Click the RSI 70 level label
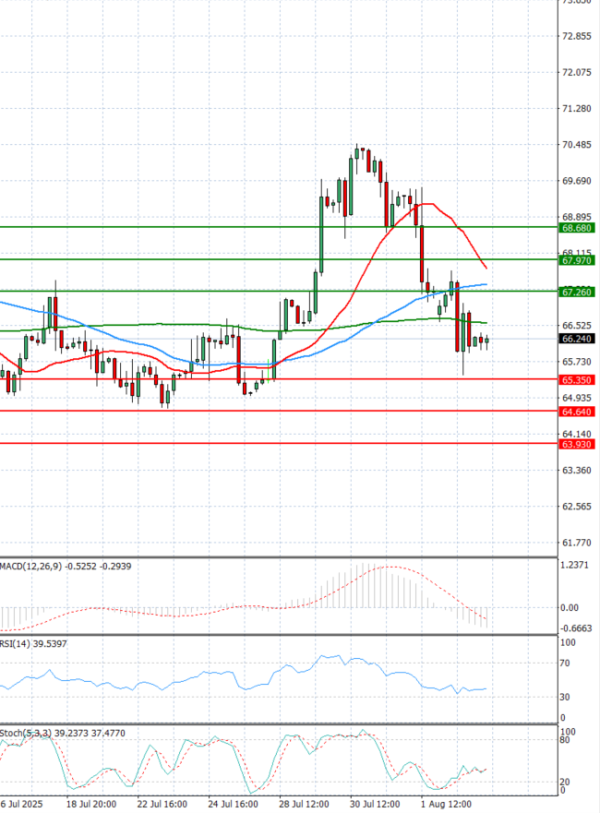Image resolution: width=600 pixels, height=813 pixels. click(x=566, y=663)
